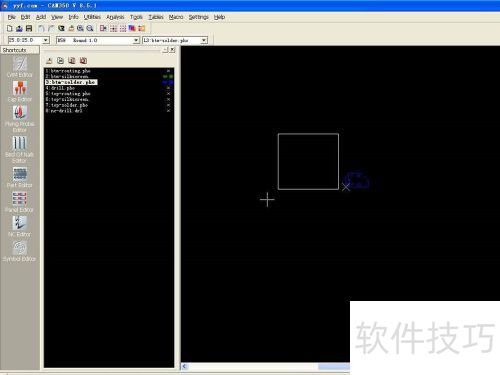This screenshot has height=375, width=500.
Task: Select layer 2 btm-silkscreen
Action: [x=67, y=77]
